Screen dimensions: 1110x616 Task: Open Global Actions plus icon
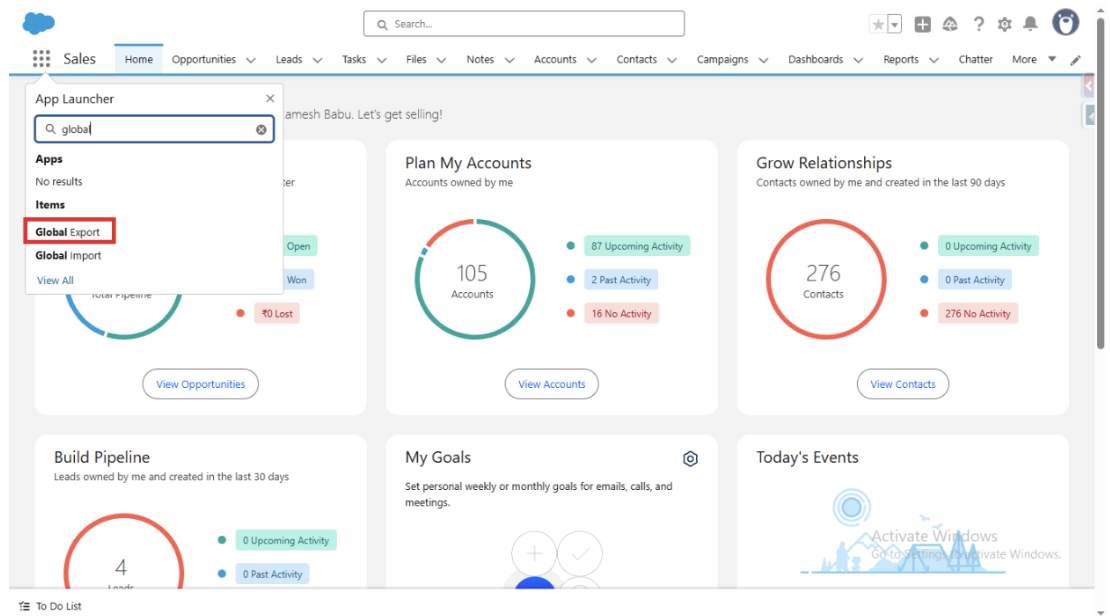point(922,24)
